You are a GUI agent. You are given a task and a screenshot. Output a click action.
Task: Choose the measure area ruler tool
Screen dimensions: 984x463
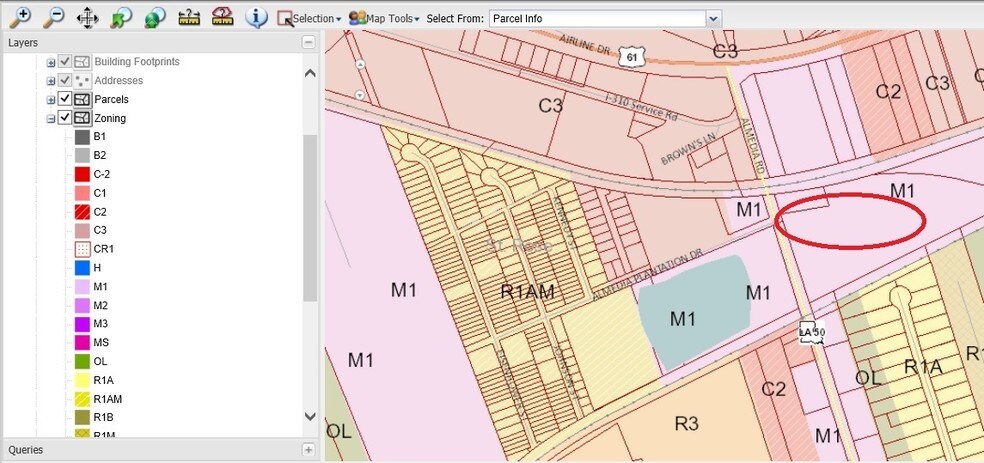[x=223, y=17]
